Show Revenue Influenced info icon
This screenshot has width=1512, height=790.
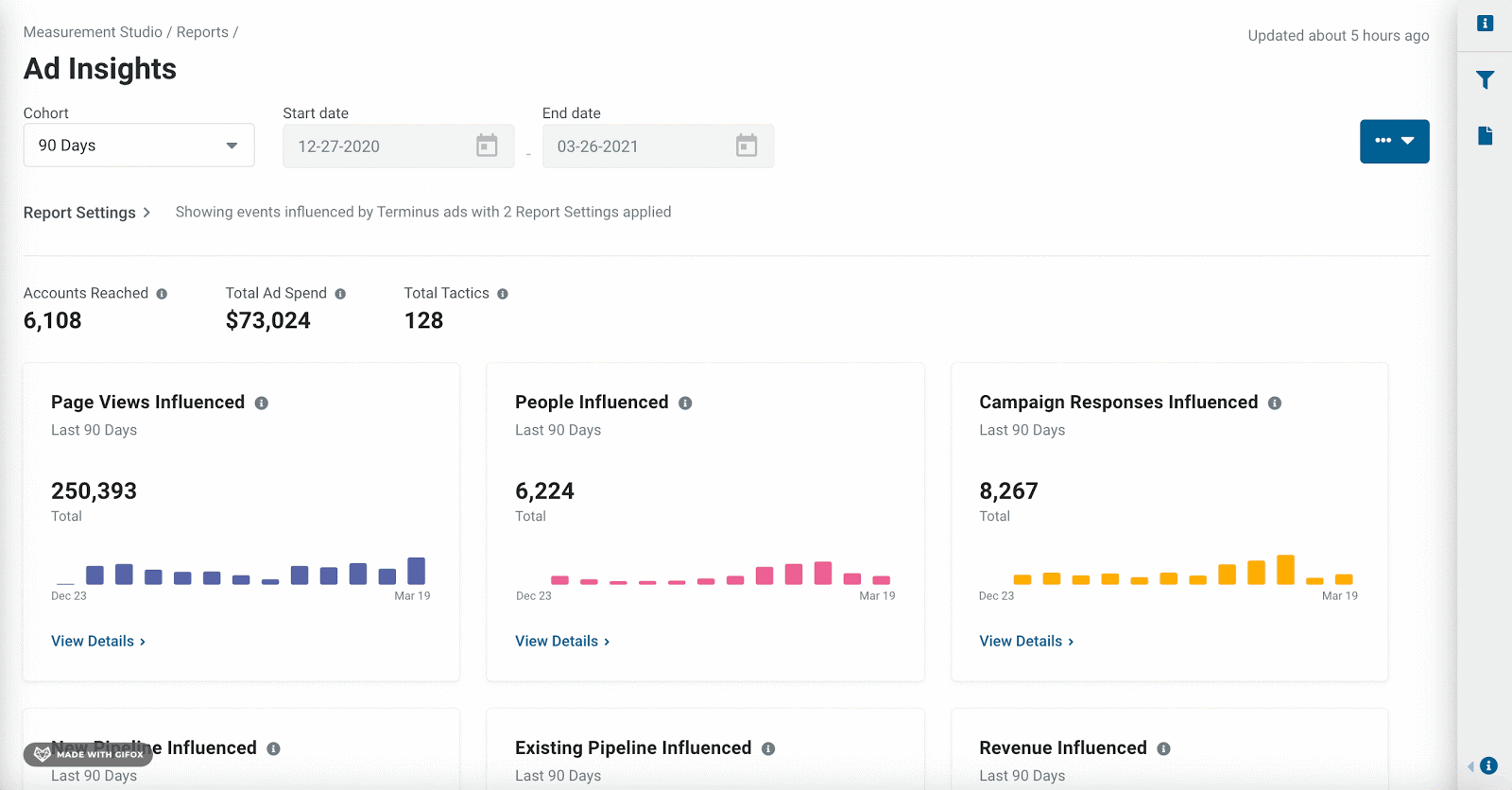1163,748
